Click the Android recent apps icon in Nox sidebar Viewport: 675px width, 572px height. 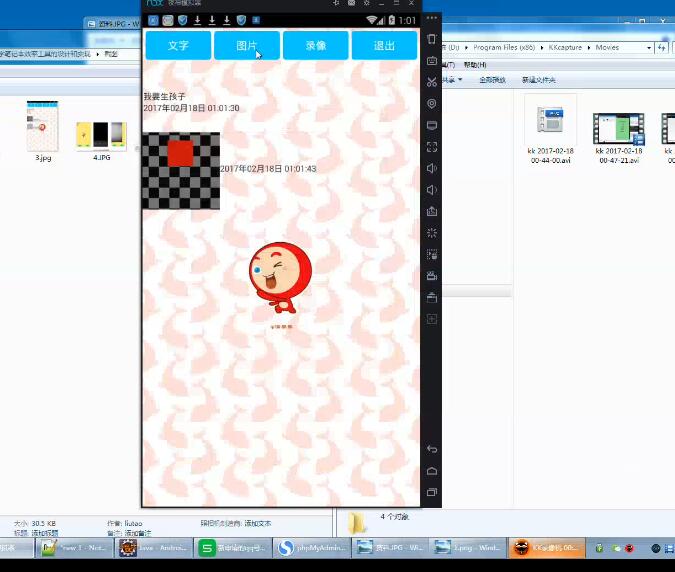click(x=432, y=492)
